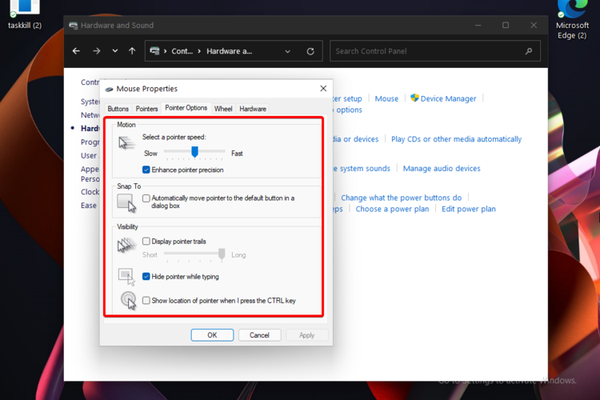Viewport: 600px width, 400px height.
Task: Open the address bar history dropdown
Action: pyautogui.click(x=292, y=50)
